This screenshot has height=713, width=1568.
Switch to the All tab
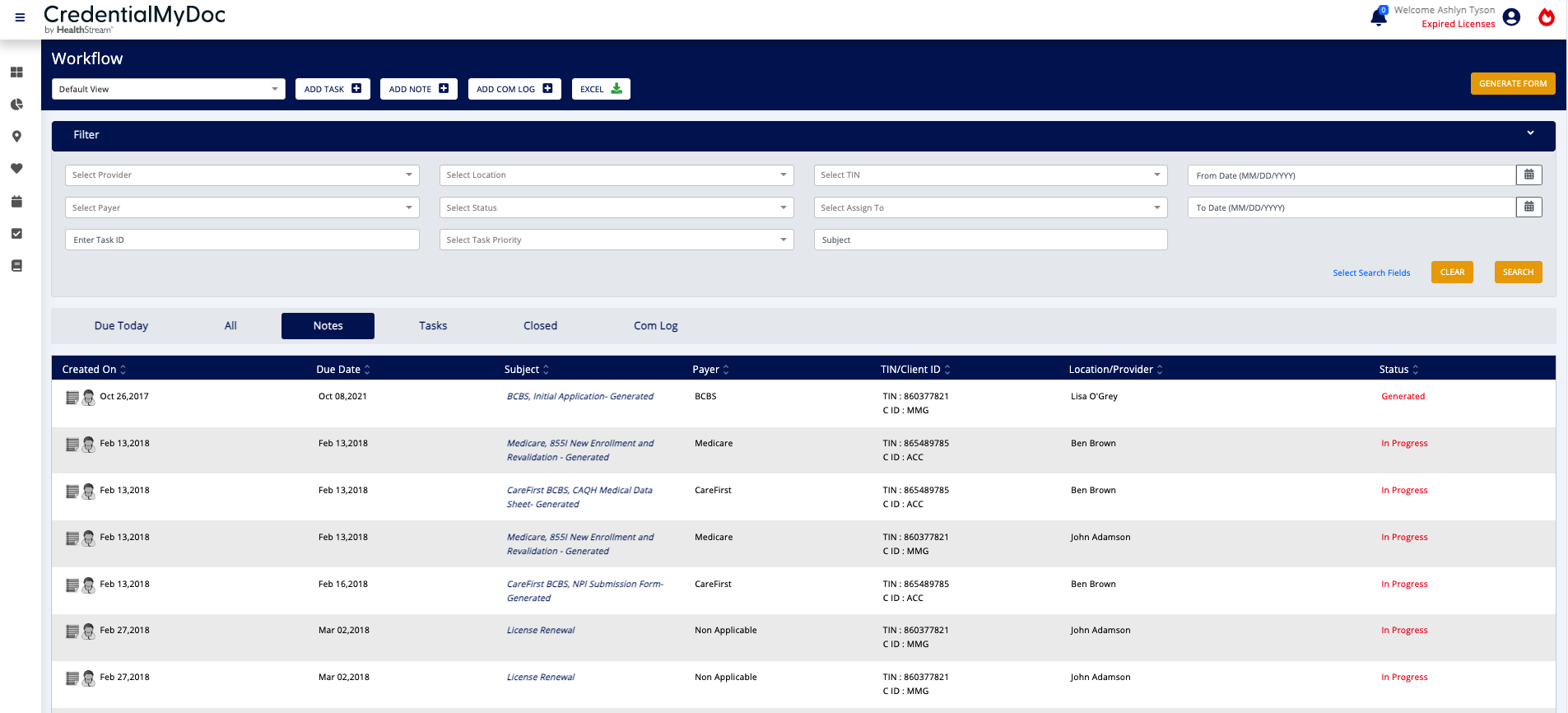tap(230, 325)
